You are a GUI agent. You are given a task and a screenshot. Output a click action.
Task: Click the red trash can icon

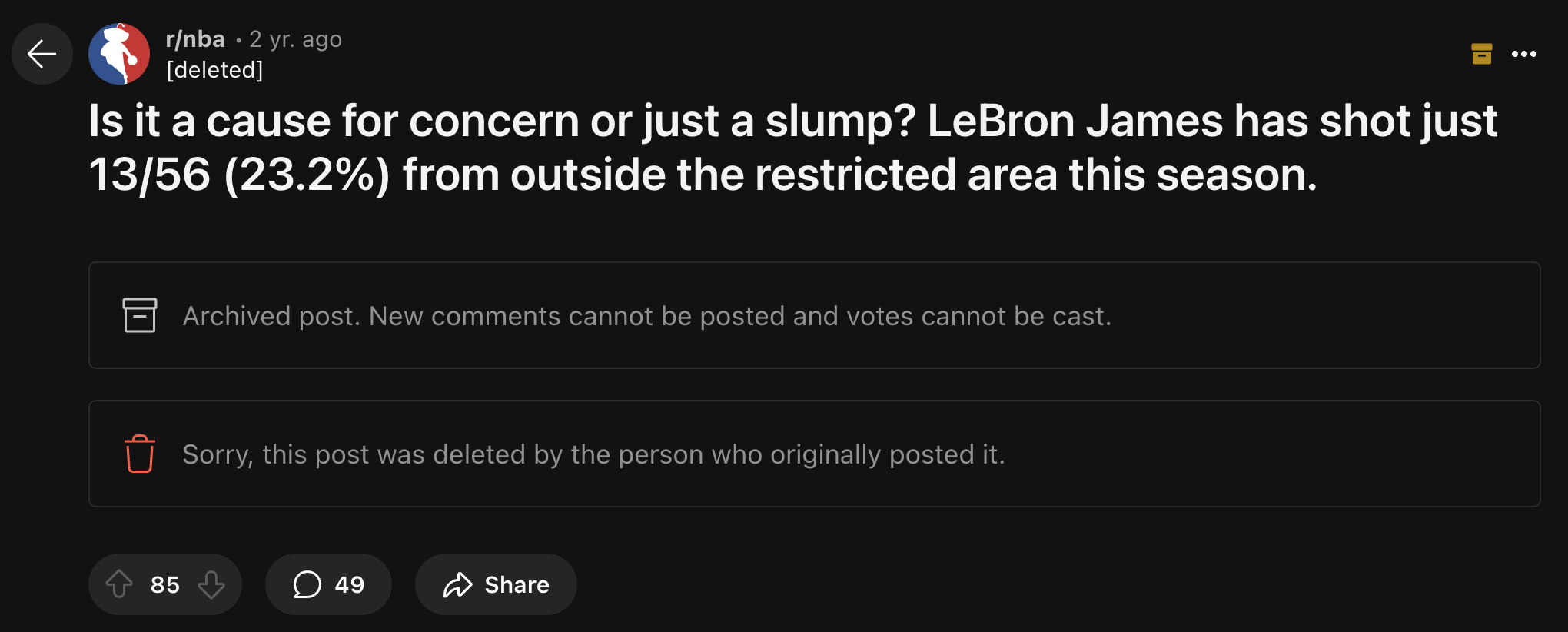click(x=139, y=454)
